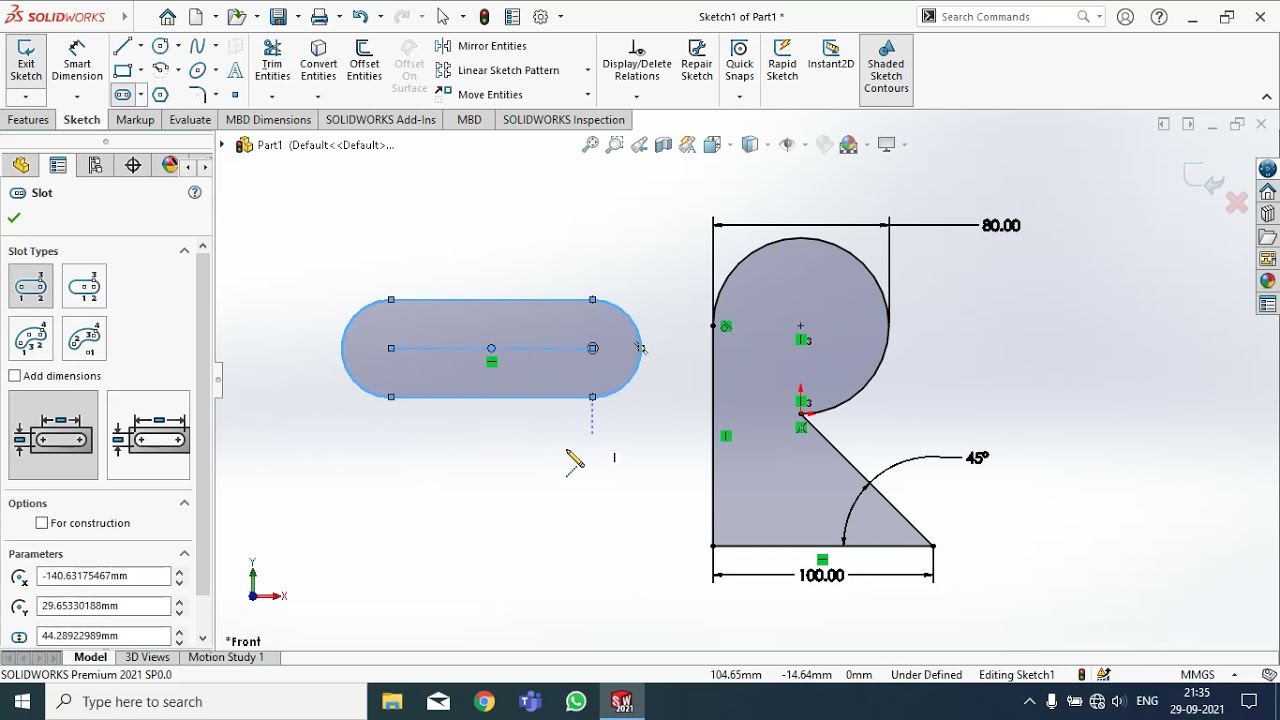Screen dimensions: 1280x720
Task: Select the sketch Text tool
Action: point(235,70)
